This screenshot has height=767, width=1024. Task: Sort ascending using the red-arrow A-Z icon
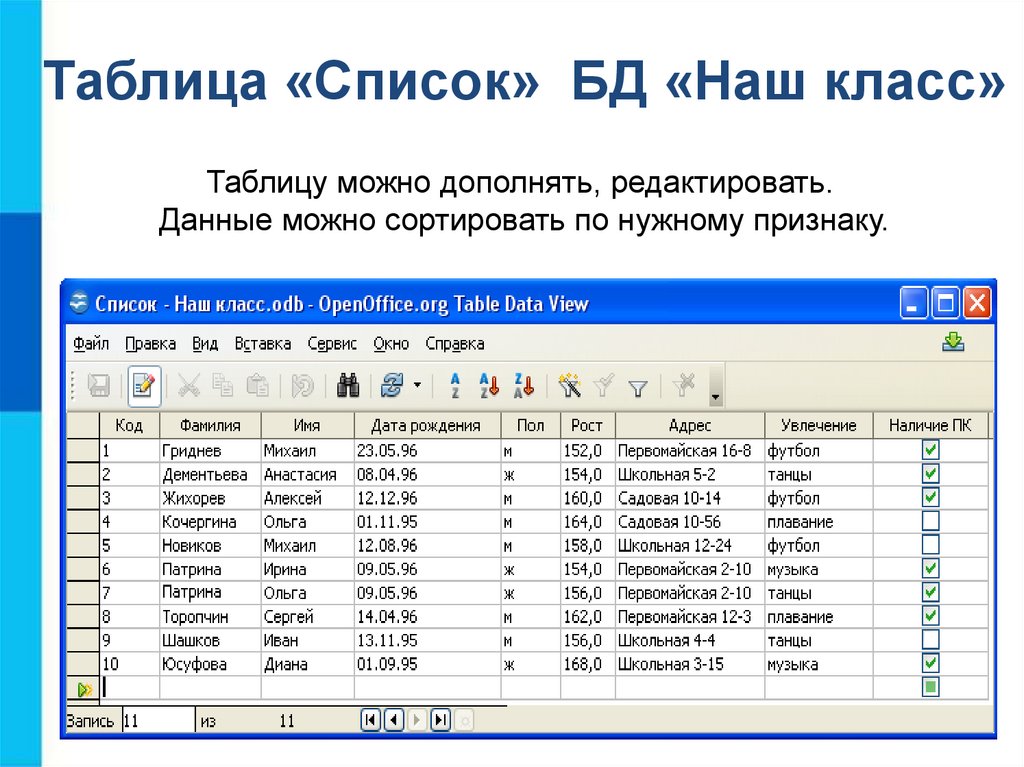[489, 386]
